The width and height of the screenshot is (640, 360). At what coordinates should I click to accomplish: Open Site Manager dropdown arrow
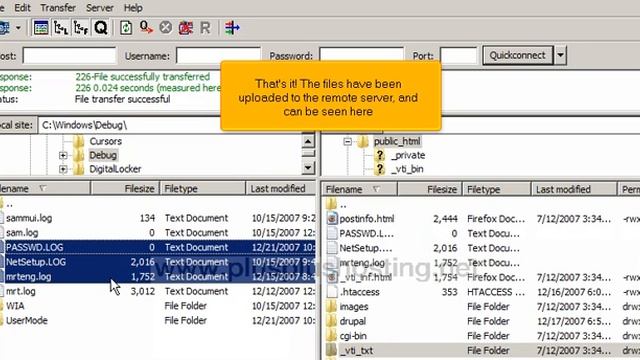click(x=18, y=28)
